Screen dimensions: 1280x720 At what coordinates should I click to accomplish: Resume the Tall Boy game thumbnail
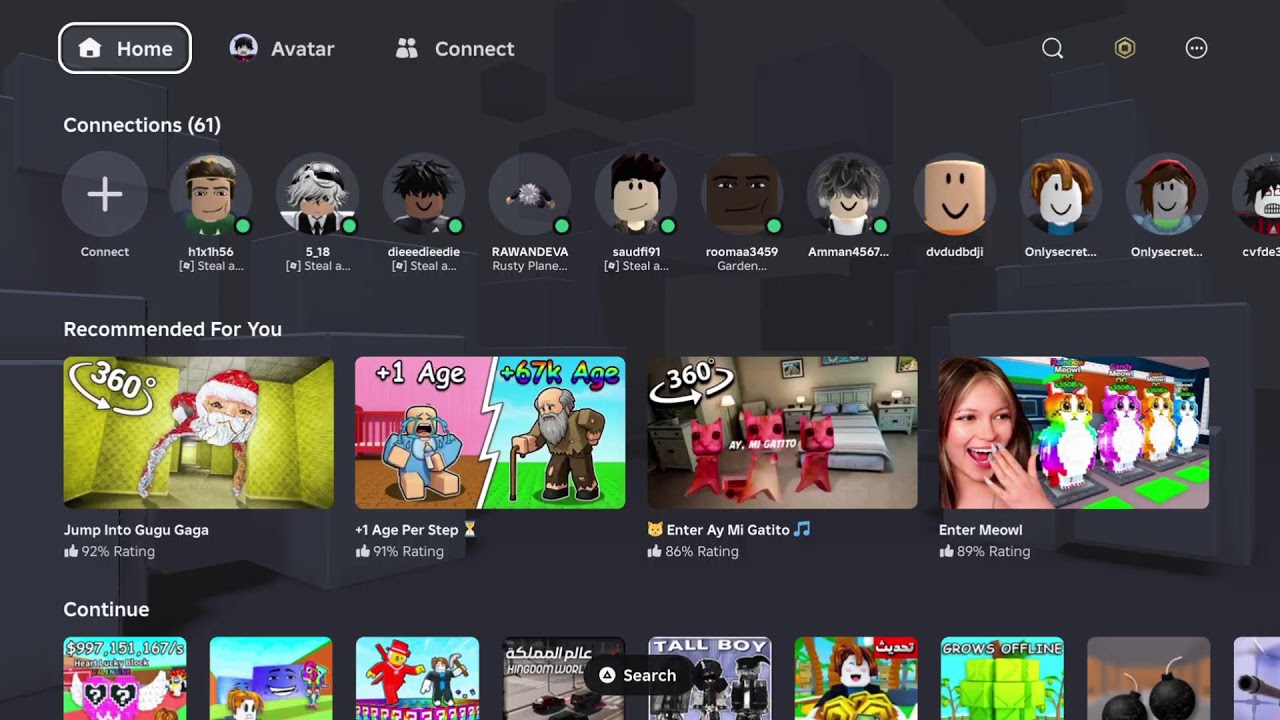[x=710, y=679]
